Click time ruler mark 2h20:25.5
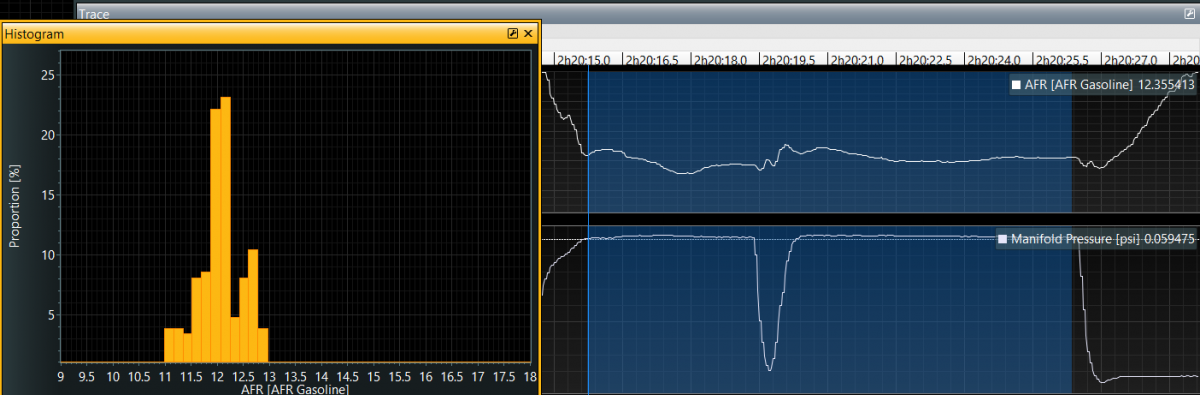Viewport: 1200px width, 395px height. [x=1063, y=60]
